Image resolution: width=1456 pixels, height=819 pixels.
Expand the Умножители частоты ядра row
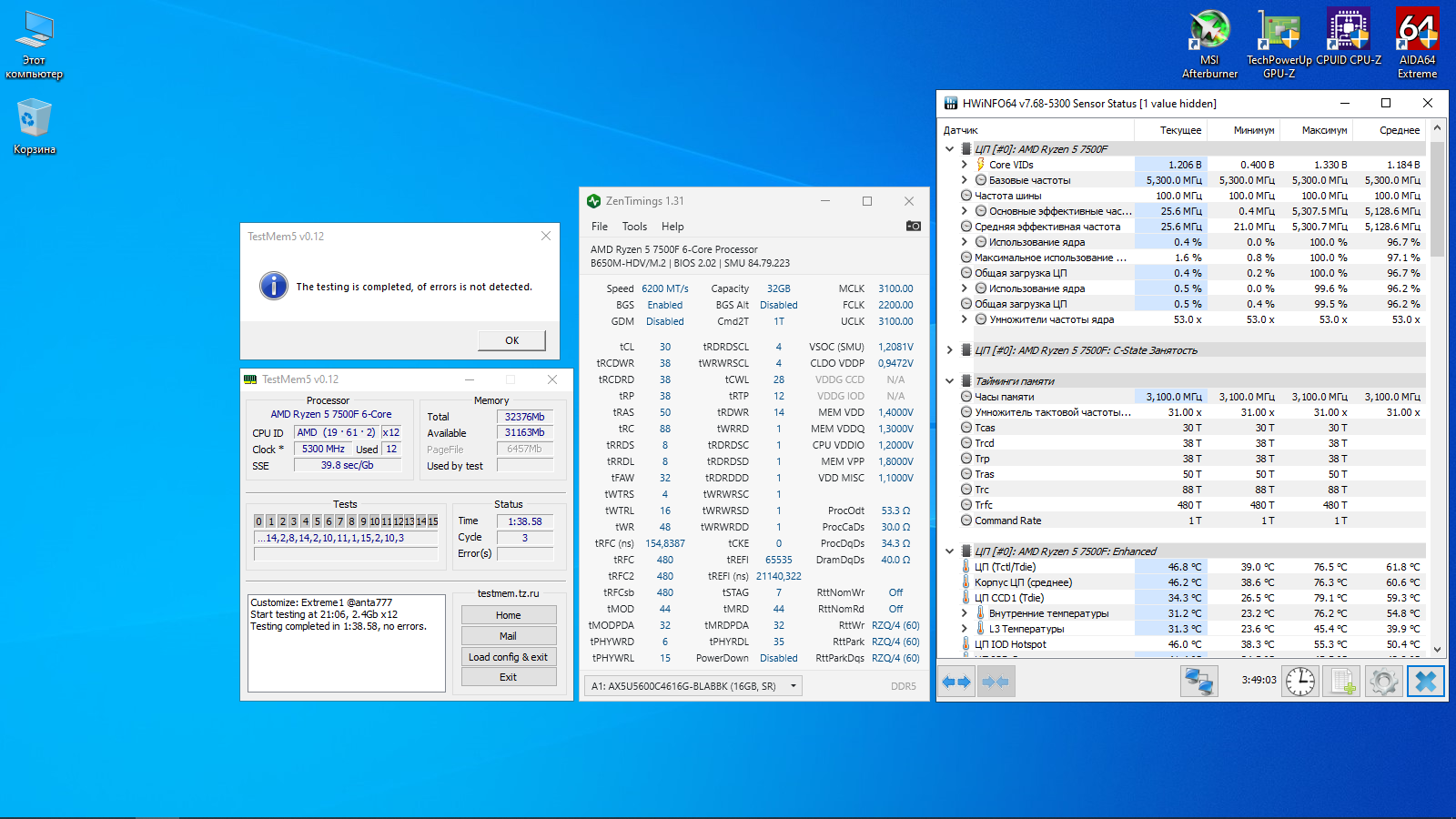point(965,319)
